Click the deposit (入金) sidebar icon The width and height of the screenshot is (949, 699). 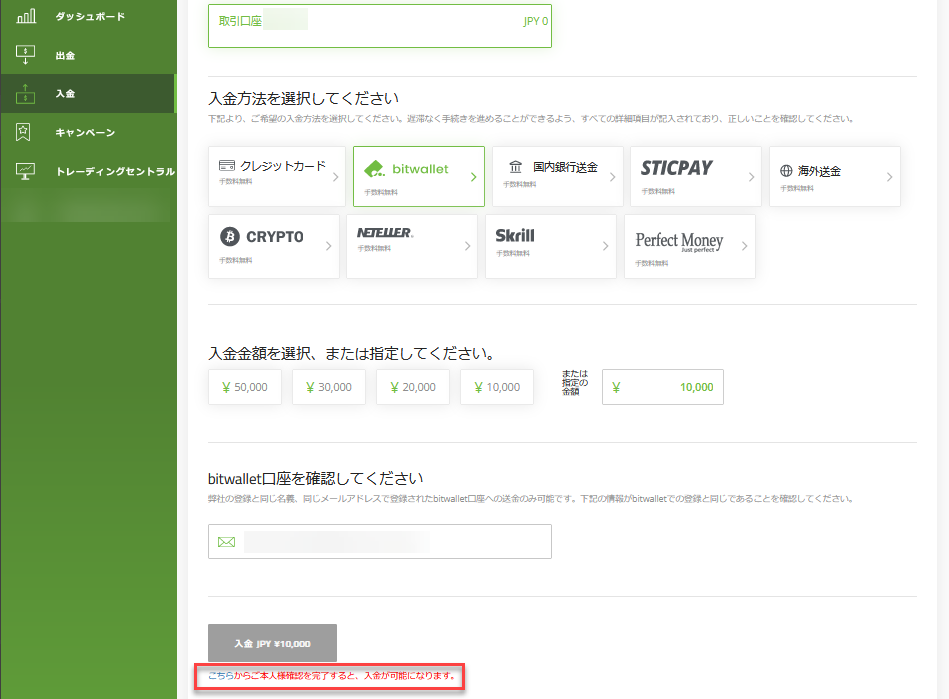click(27, 94)
